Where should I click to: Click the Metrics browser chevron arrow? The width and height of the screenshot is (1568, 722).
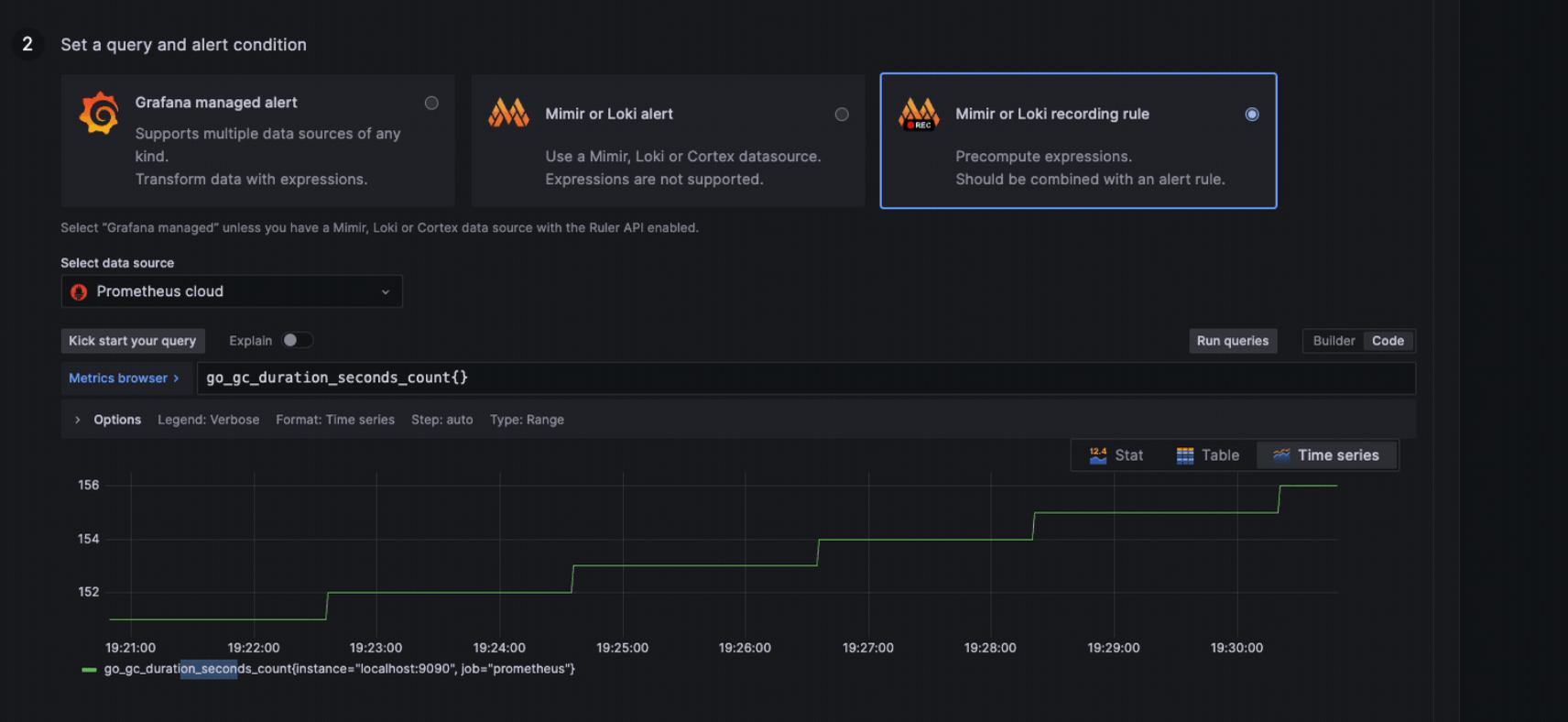177,378
